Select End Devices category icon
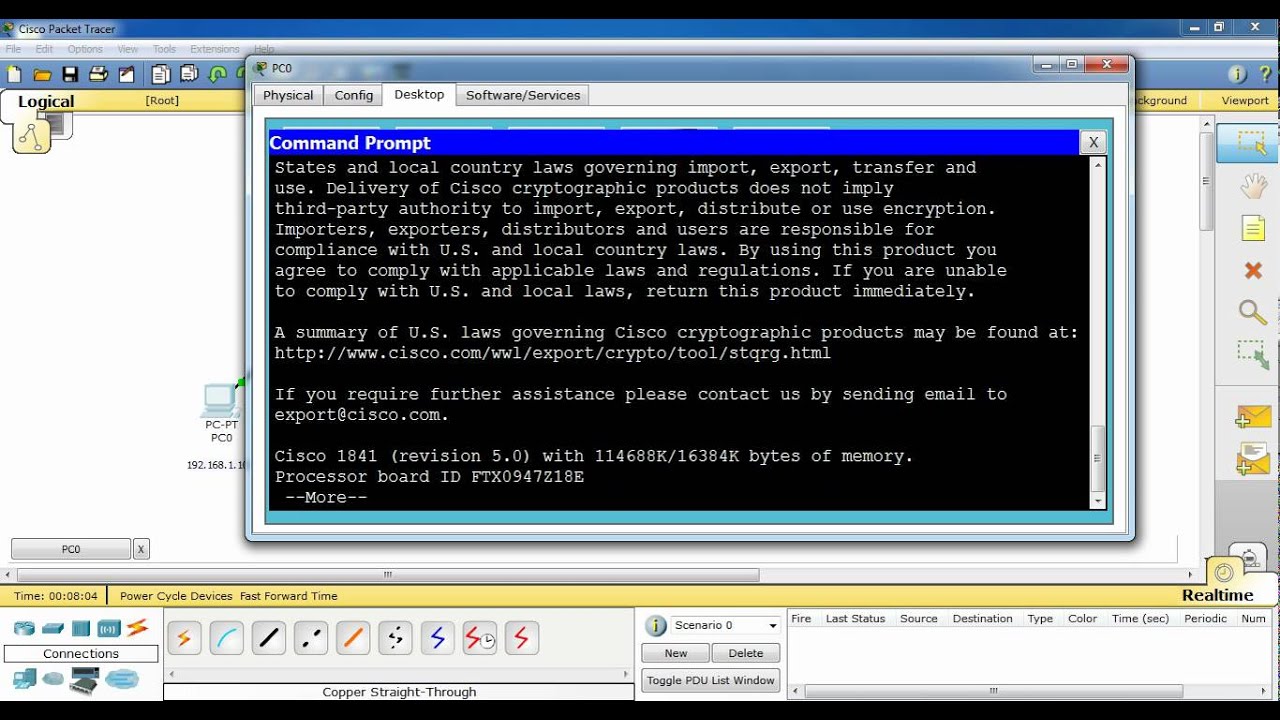Viewport: 1280px width, 720px height. [24, 680]
